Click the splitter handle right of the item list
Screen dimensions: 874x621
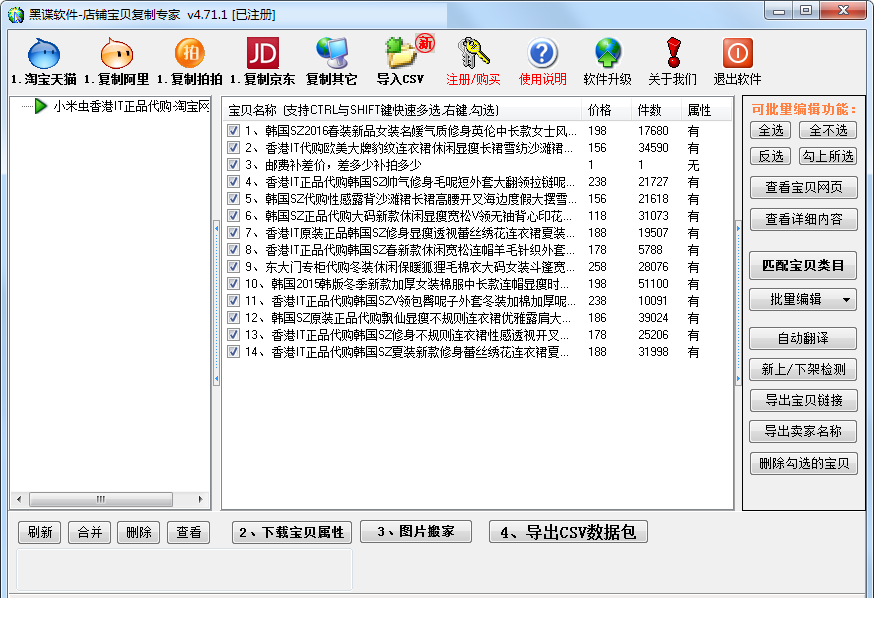[x=738, y=303]
